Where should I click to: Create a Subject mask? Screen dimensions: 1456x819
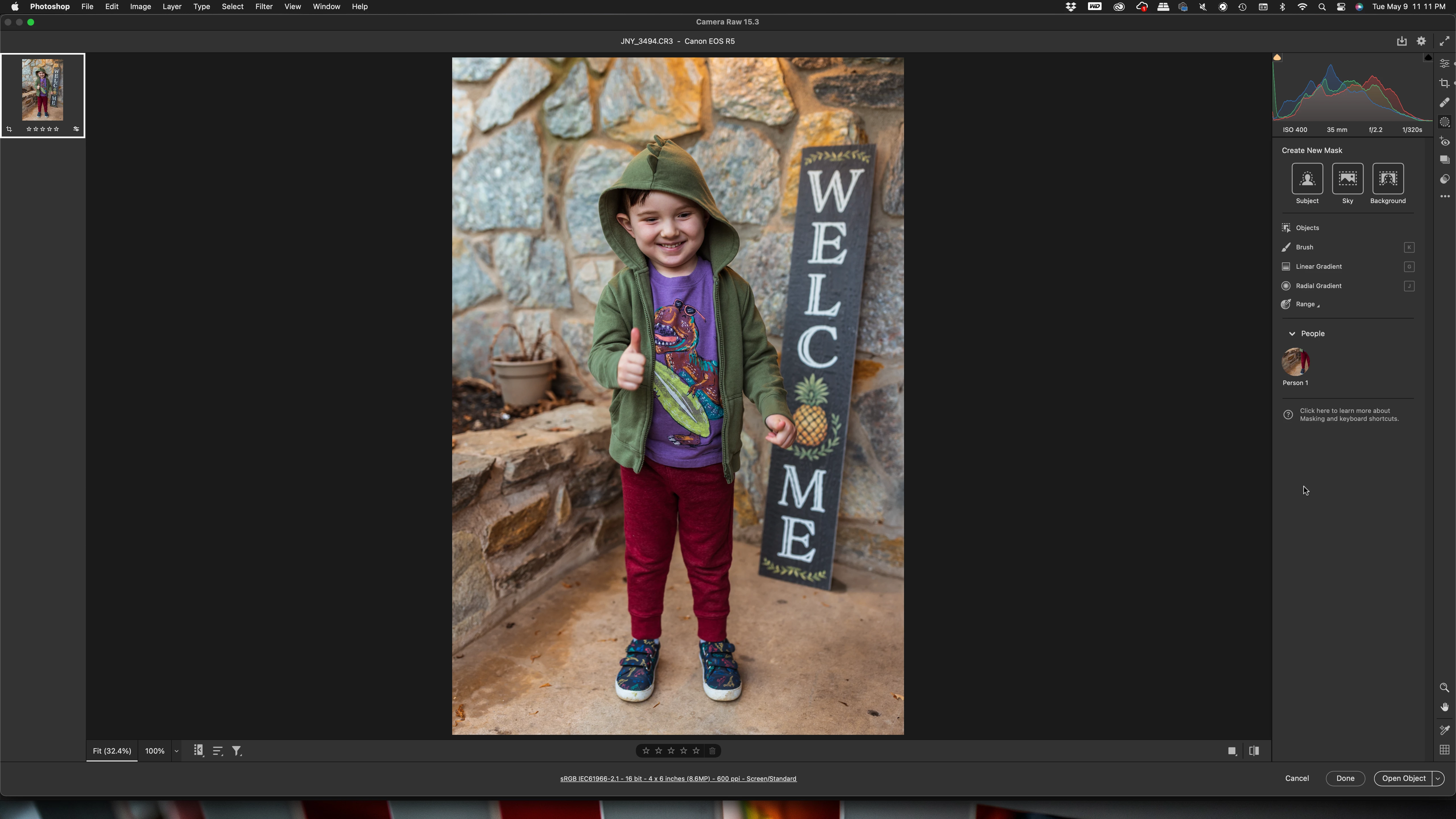point(1307,179)
